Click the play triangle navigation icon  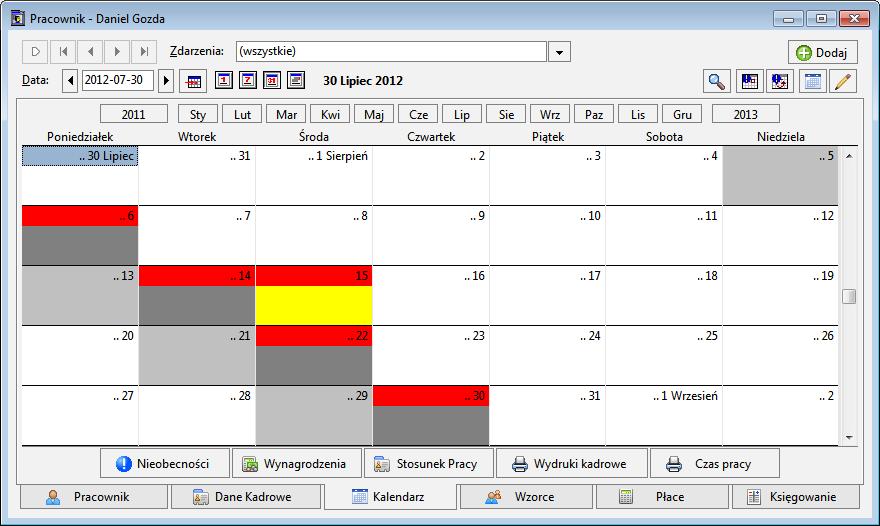coord(35,52)
